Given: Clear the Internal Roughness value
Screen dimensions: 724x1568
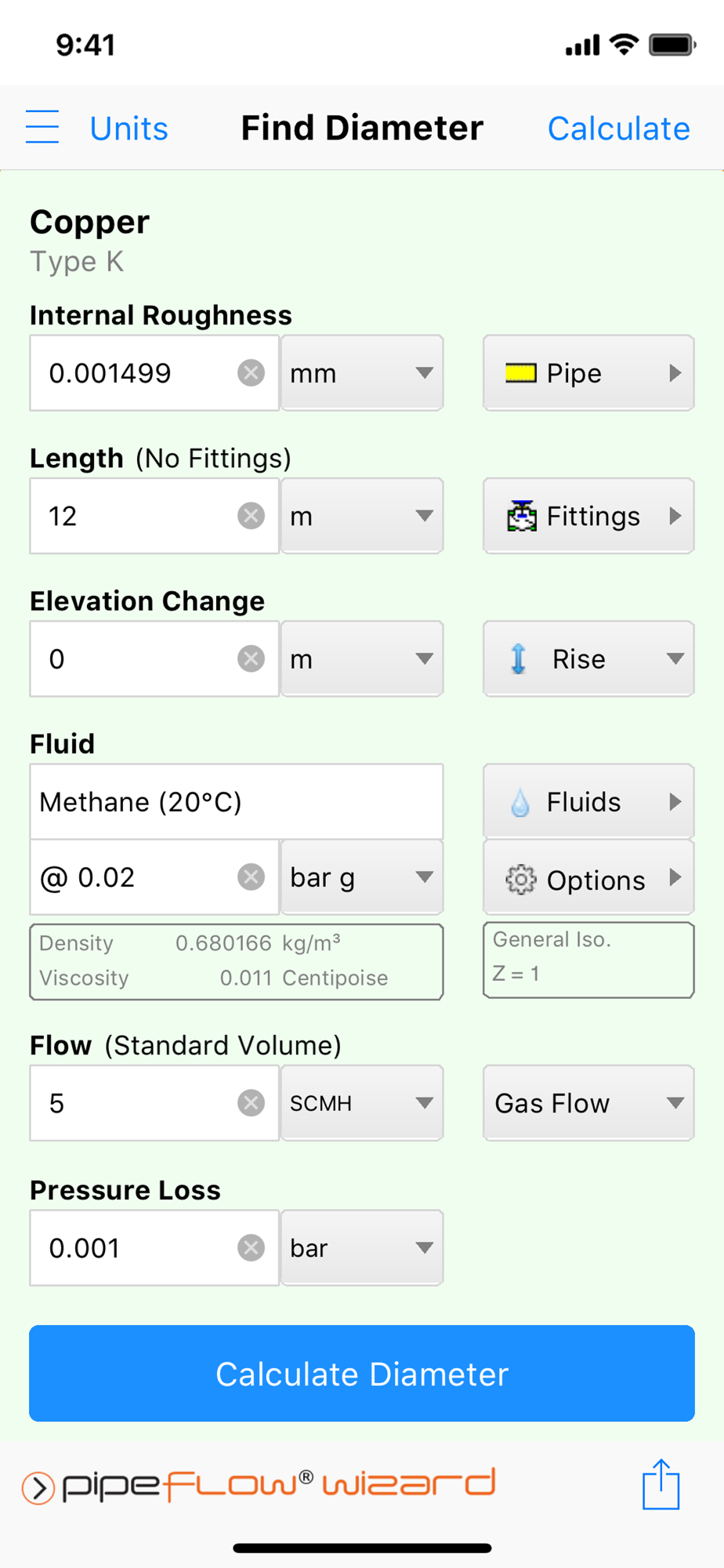Looking at the screenshot, I should point(251,372).
